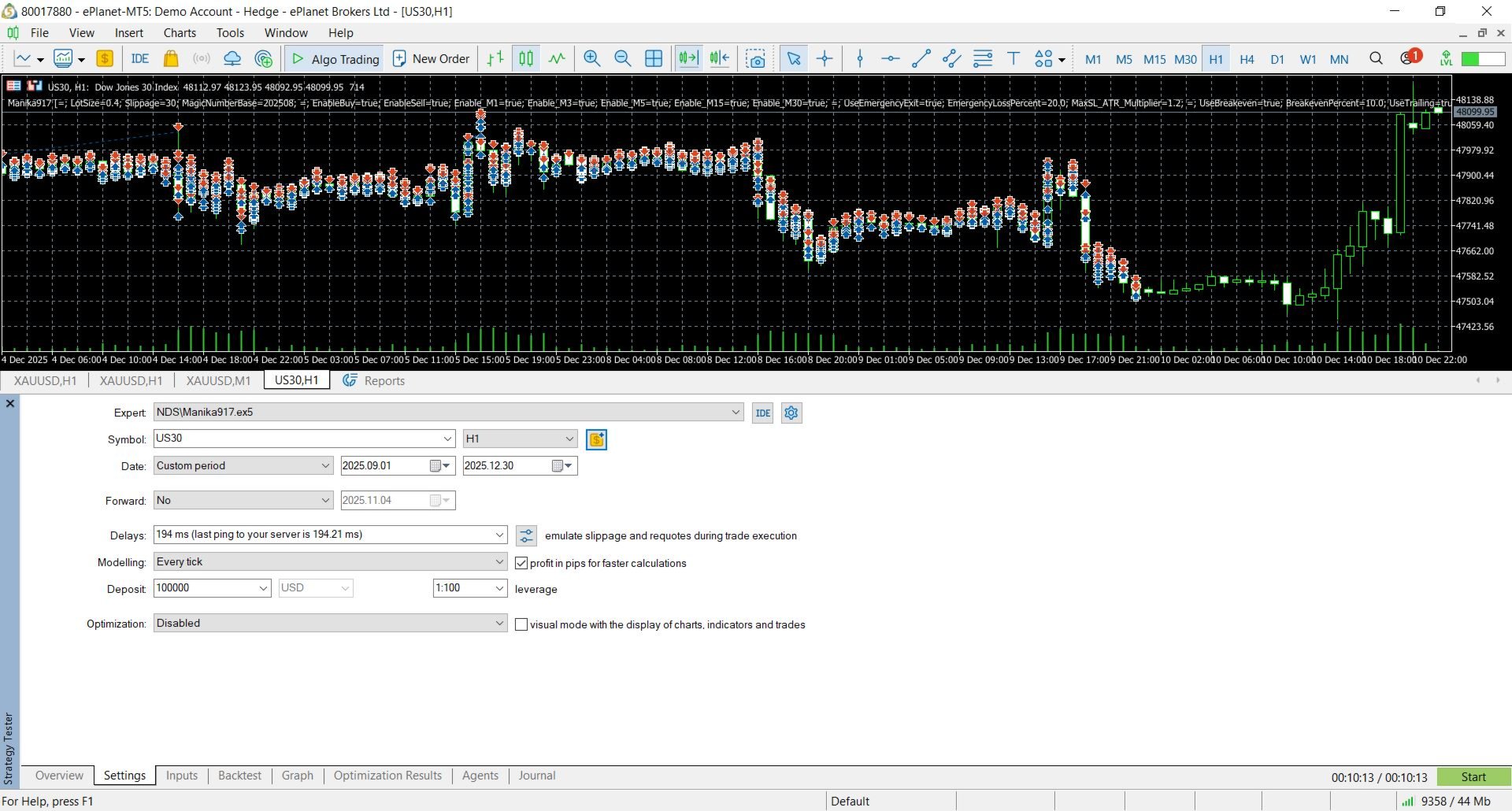The width and height of the screenshot is (1512, 811).
Task: Open the Charts menu
Action: click(x=180, y=32)
